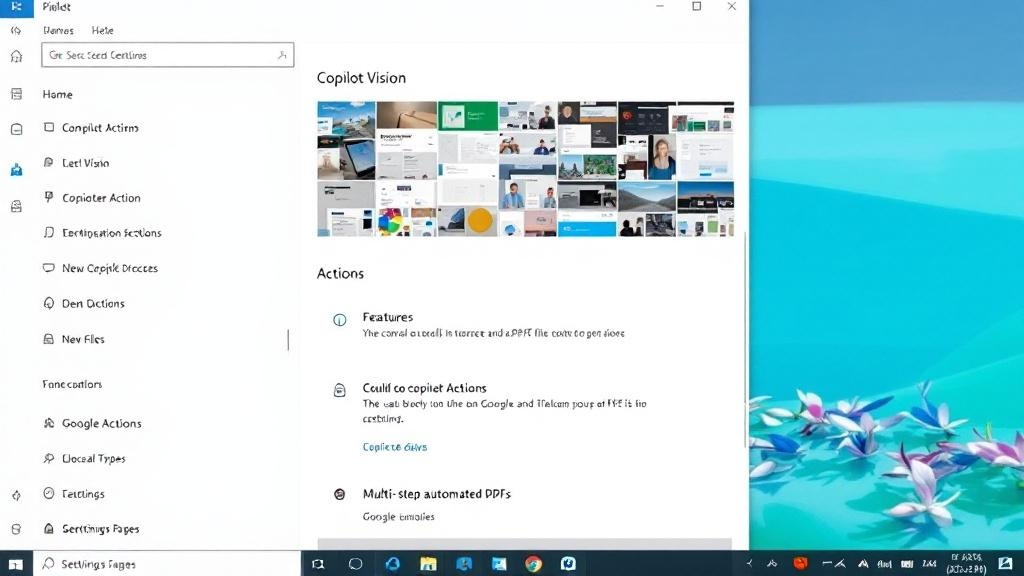Screen dimensions: 1024x576
Task: Open the yellow circle thumbnail in Copilot Vision
Action: pyautogui.click(x=480, y=221)
